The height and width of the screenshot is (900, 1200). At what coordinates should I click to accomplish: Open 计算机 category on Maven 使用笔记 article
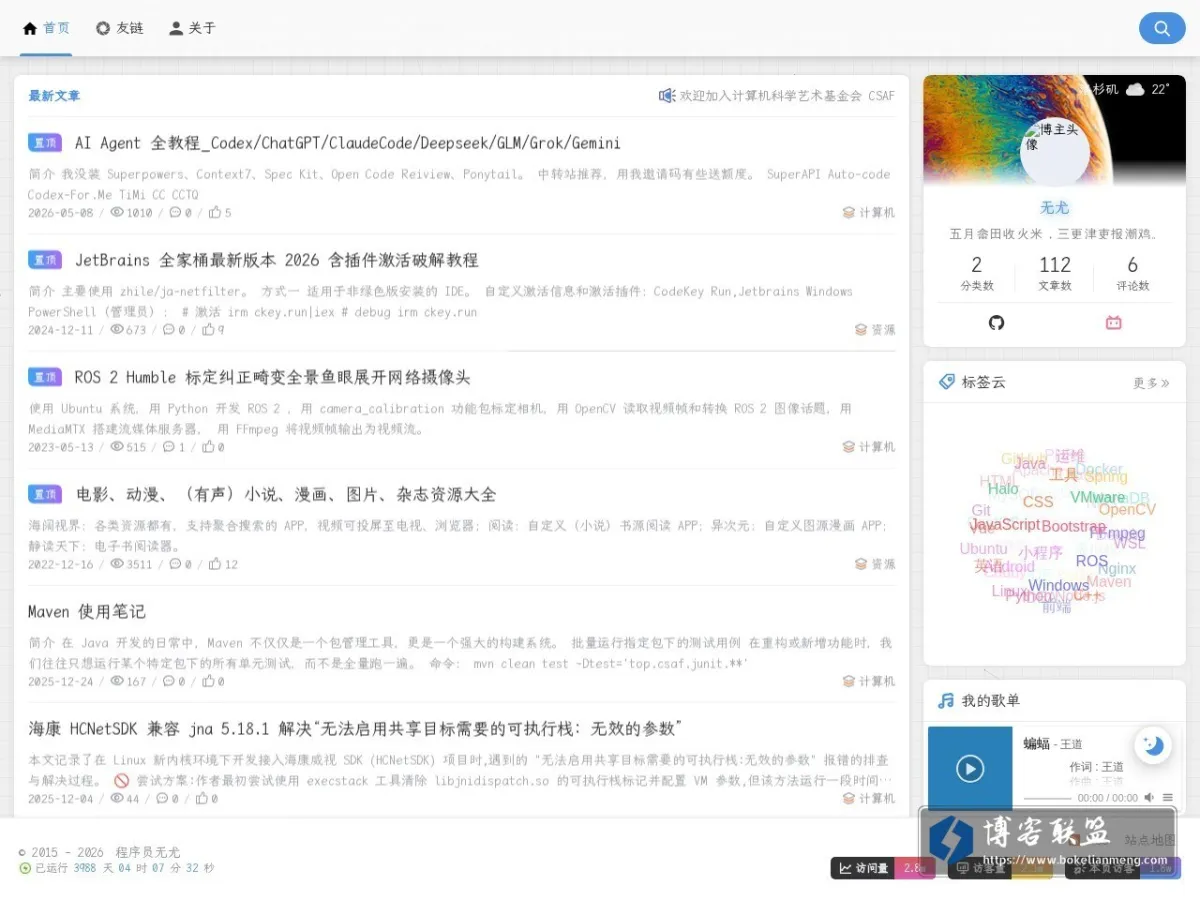[x=869, y=681]
